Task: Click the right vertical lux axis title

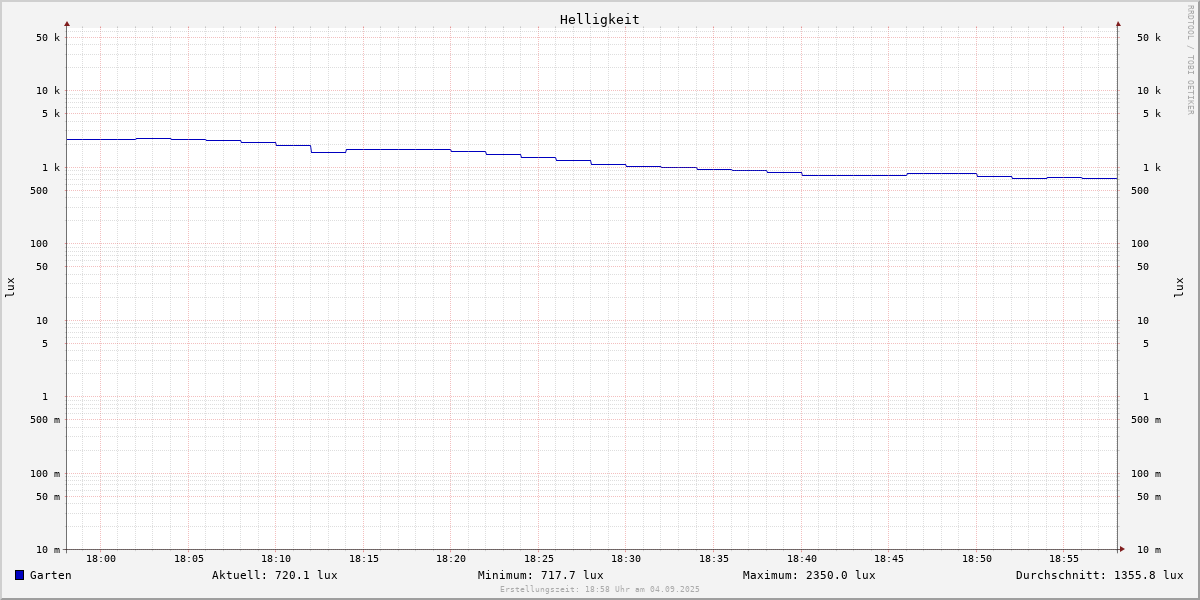Action: 1179,287
